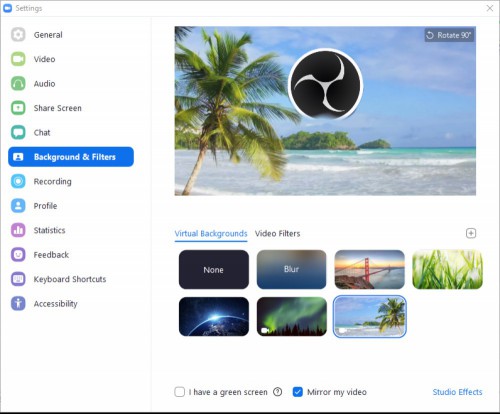Open Share Screen settings icon
This screenshot has height=414, width=500.
(18, 108)
